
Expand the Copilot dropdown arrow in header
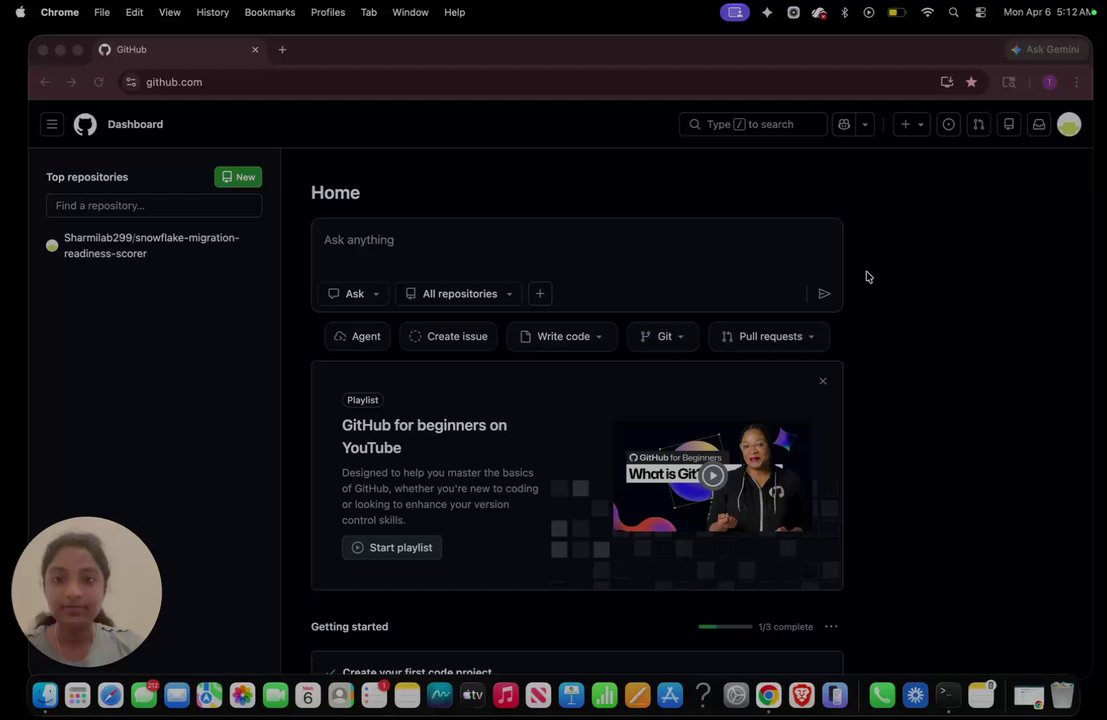[865, 124]
